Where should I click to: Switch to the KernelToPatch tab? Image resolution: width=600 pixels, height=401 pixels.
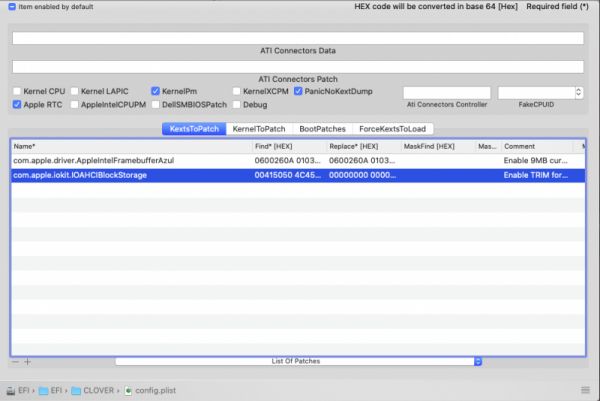pyautogui.click(x=259, y=129)
